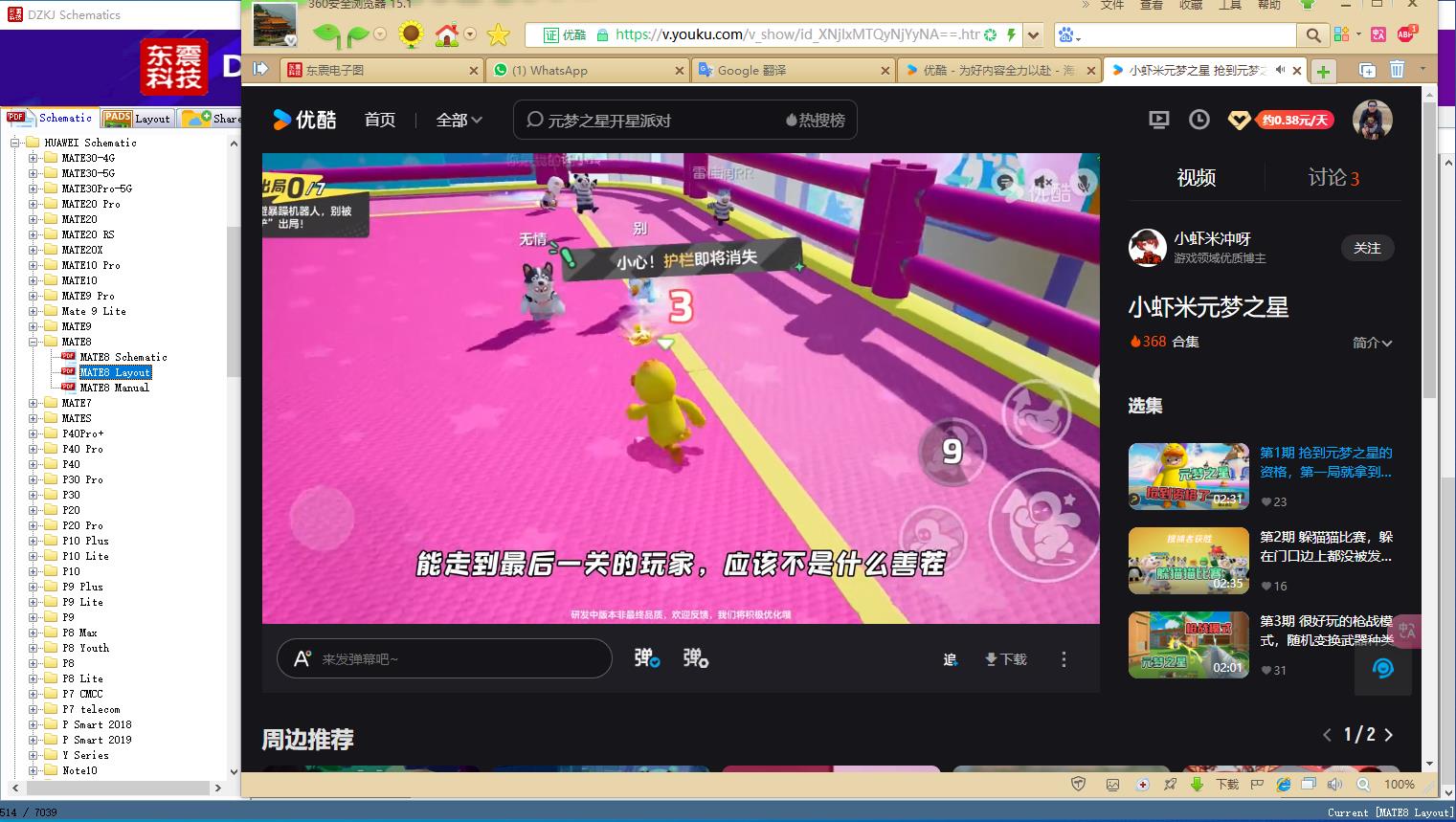Click the translate icon in browser toolbar
This screenshot has width=1456, height=822.
tap(1378, 35)
